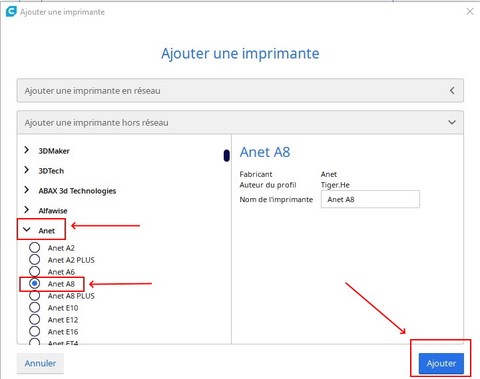Collapse the Anet manufacturer group
Viewport: 480px width, 379px height.
pyautogui.click(x=27, y=230)
